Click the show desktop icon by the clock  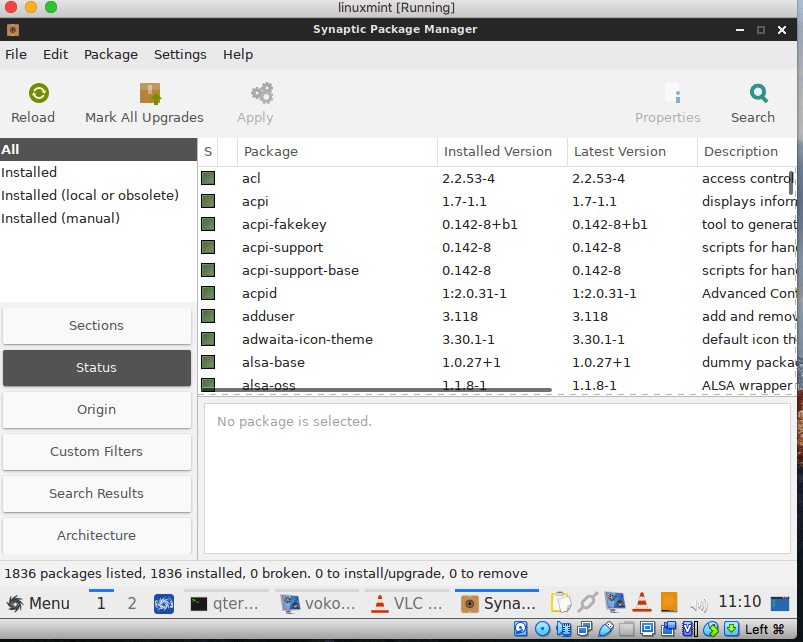(x=780, y=604)
